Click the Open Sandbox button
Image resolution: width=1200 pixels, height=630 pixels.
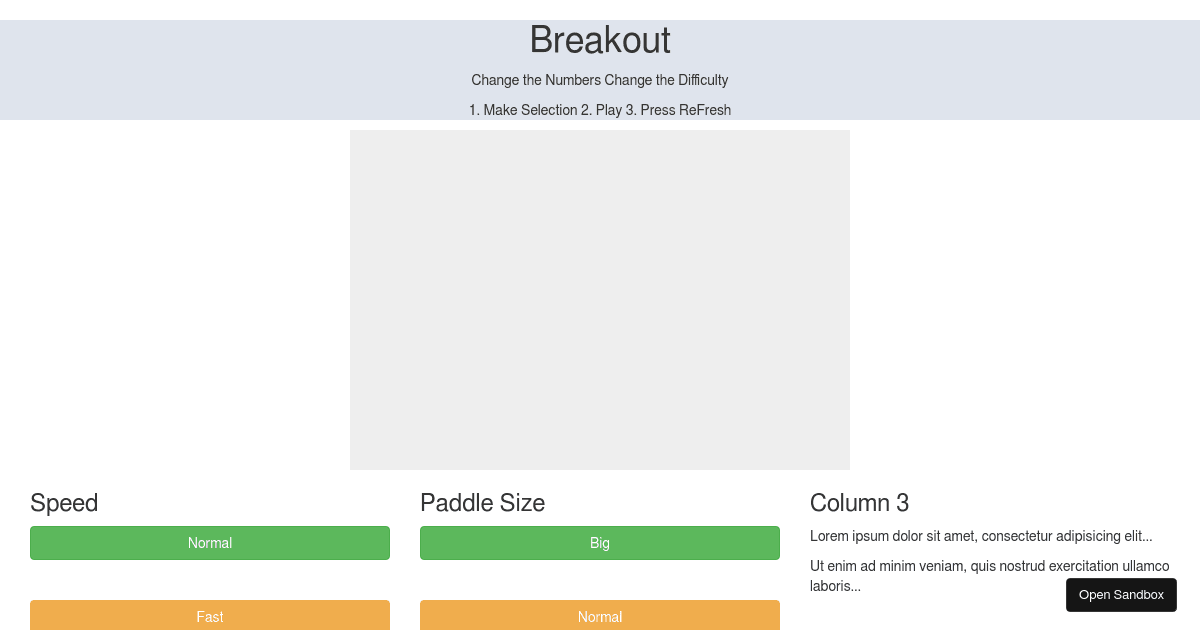1121,595
